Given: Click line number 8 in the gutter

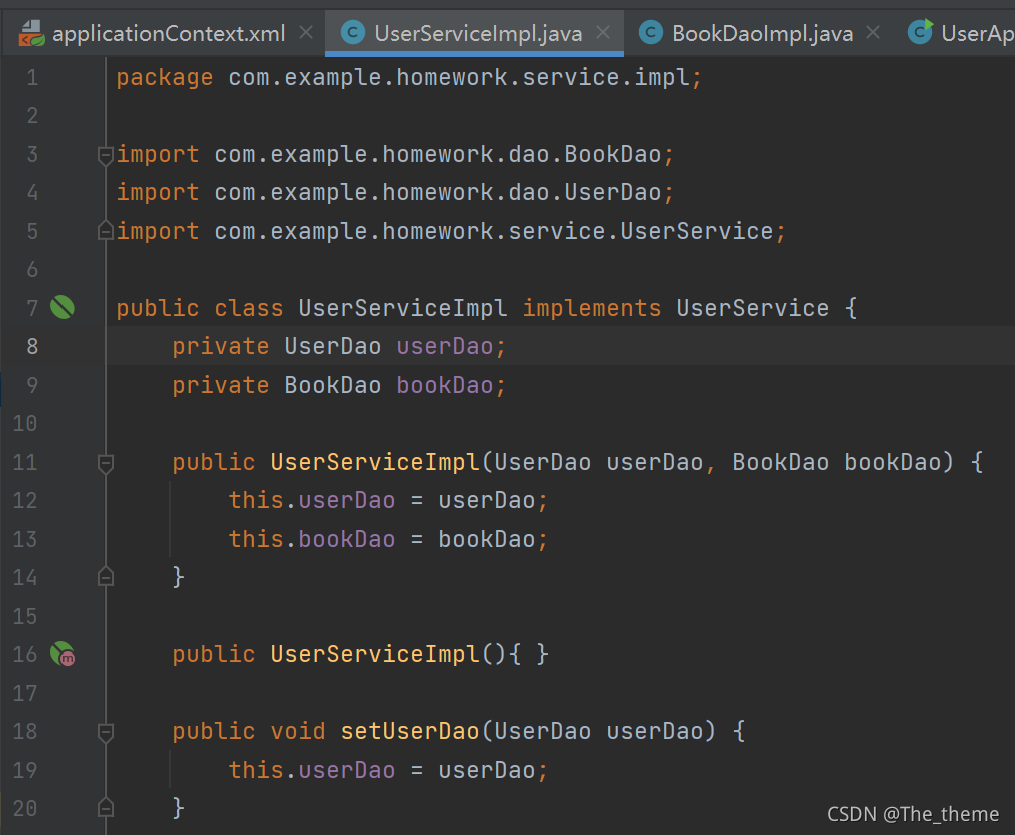Looking at the screenshot, I should tap(32, 346).
